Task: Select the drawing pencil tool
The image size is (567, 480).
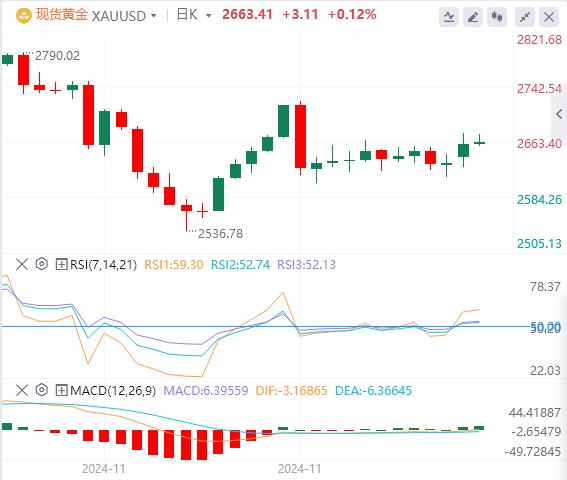Action: point(473,17)
